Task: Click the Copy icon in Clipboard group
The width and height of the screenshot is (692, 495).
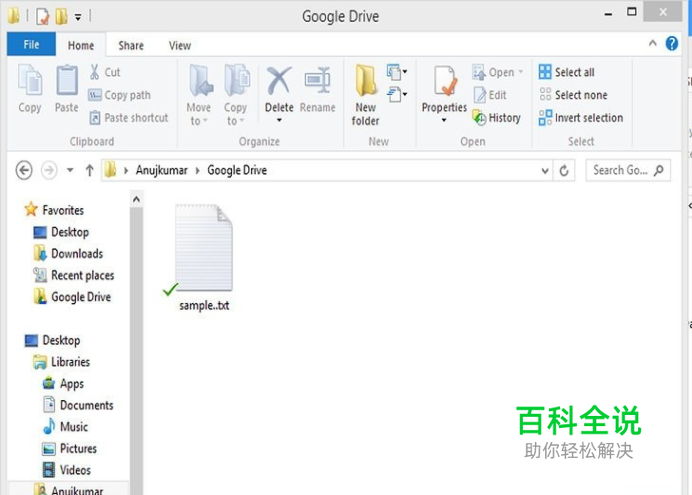Action: point(30,80)
